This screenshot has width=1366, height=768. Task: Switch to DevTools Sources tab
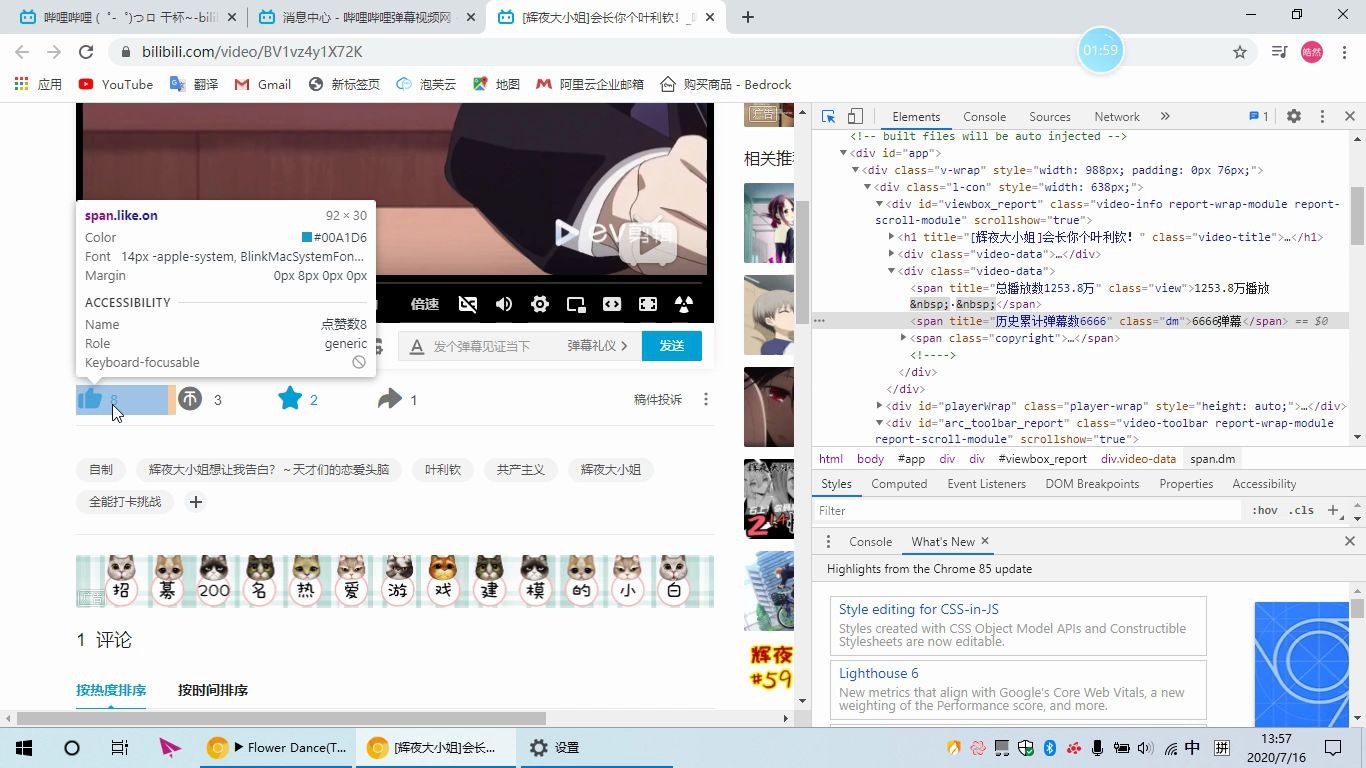(1050, 116)
